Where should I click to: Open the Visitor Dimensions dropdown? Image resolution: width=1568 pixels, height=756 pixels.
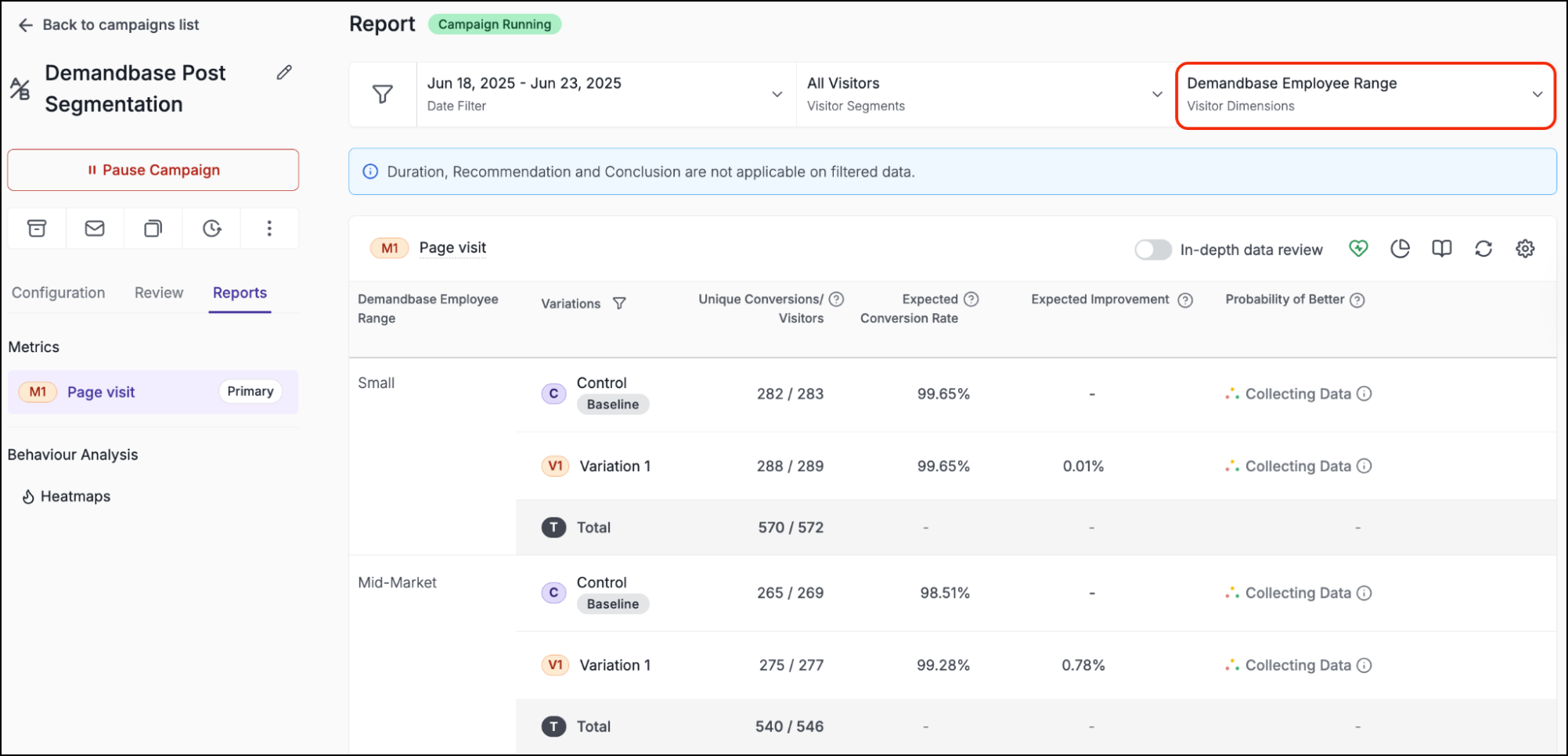click(1365, 95)
